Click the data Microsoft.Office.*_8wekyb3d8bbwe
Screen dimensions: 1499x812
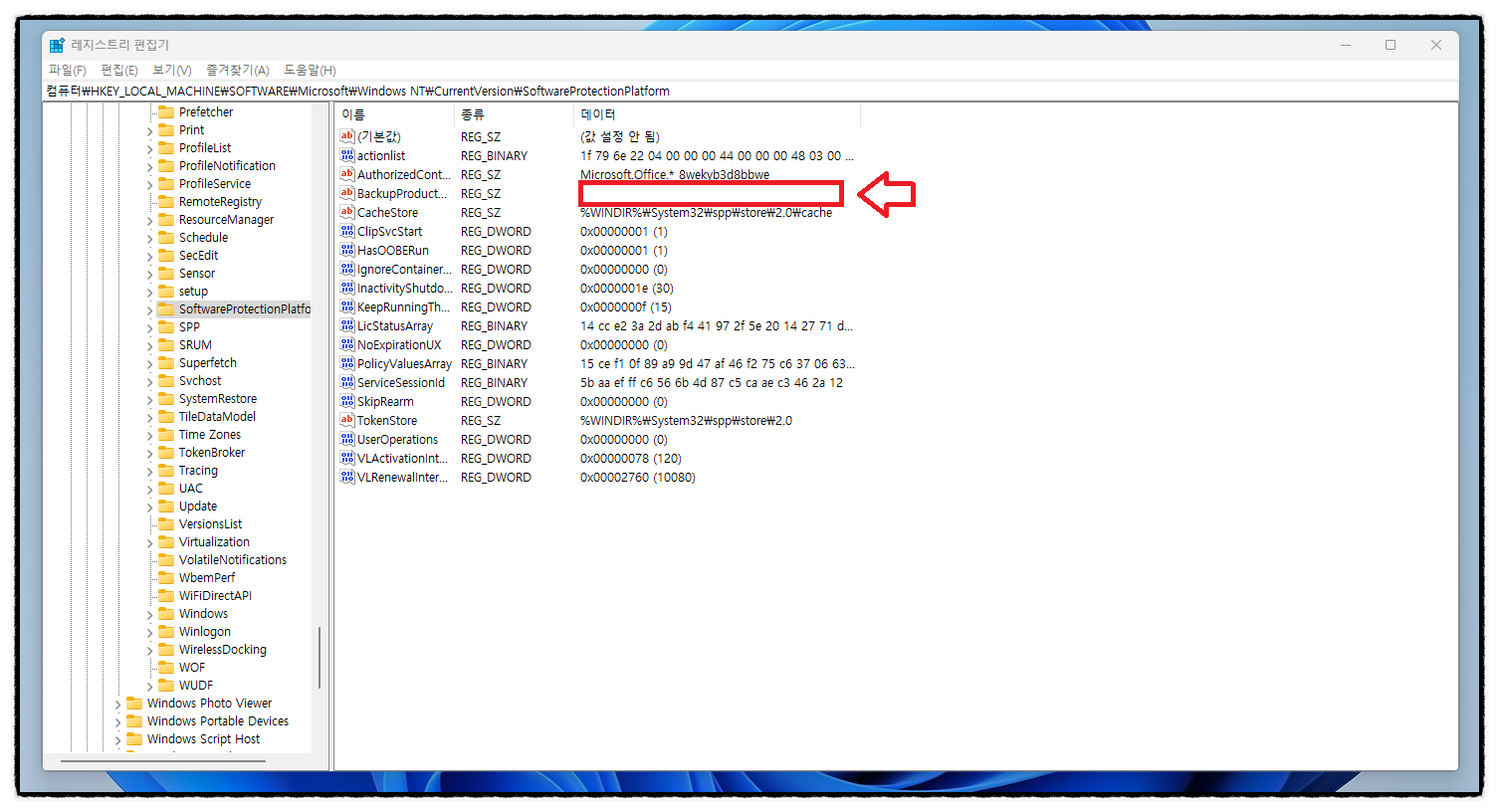pyautogui.click(x=675, y=175)
